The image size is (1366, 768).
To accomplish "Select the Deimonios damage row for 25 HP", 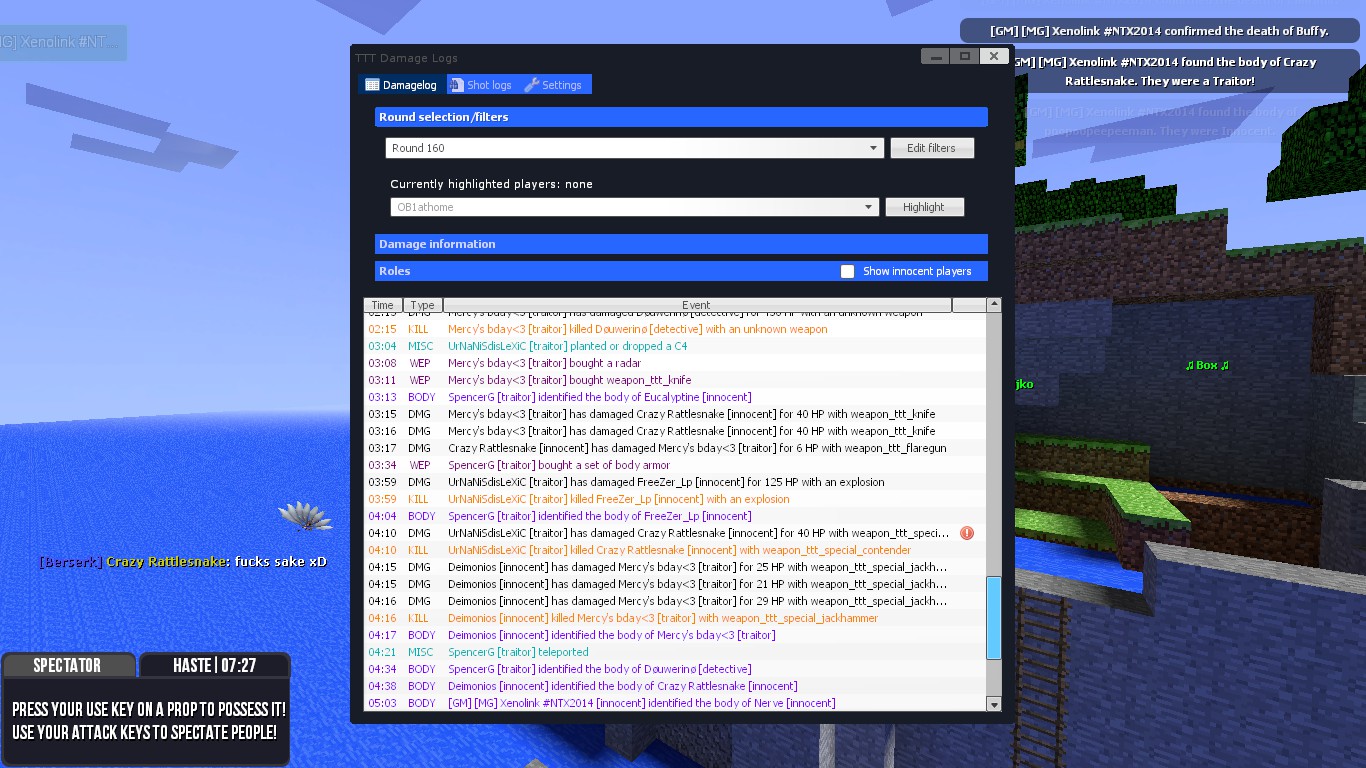I will 675,567.
